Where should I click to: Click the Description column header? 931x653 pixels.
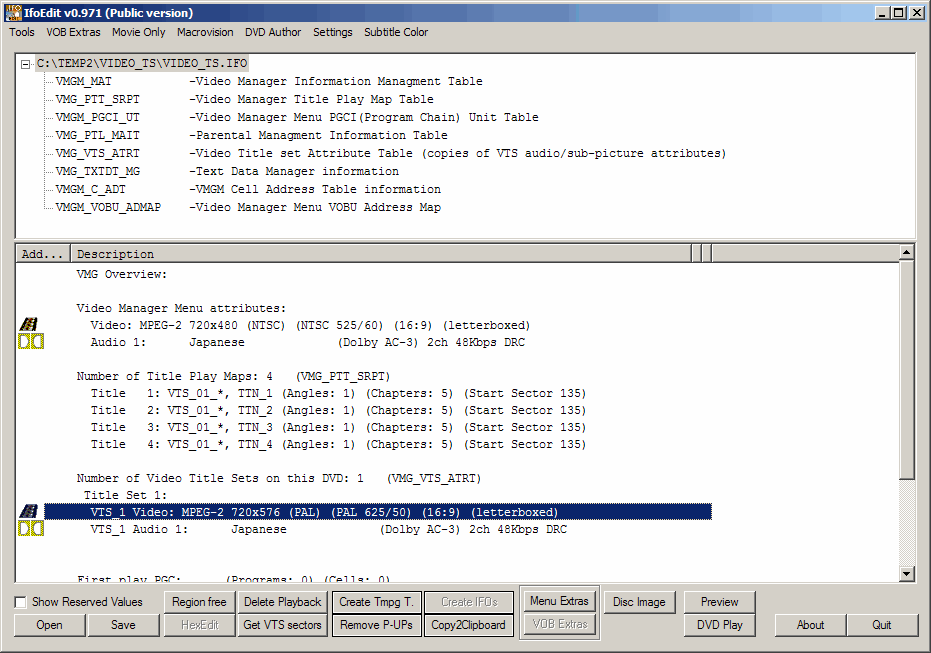(380, 254)
